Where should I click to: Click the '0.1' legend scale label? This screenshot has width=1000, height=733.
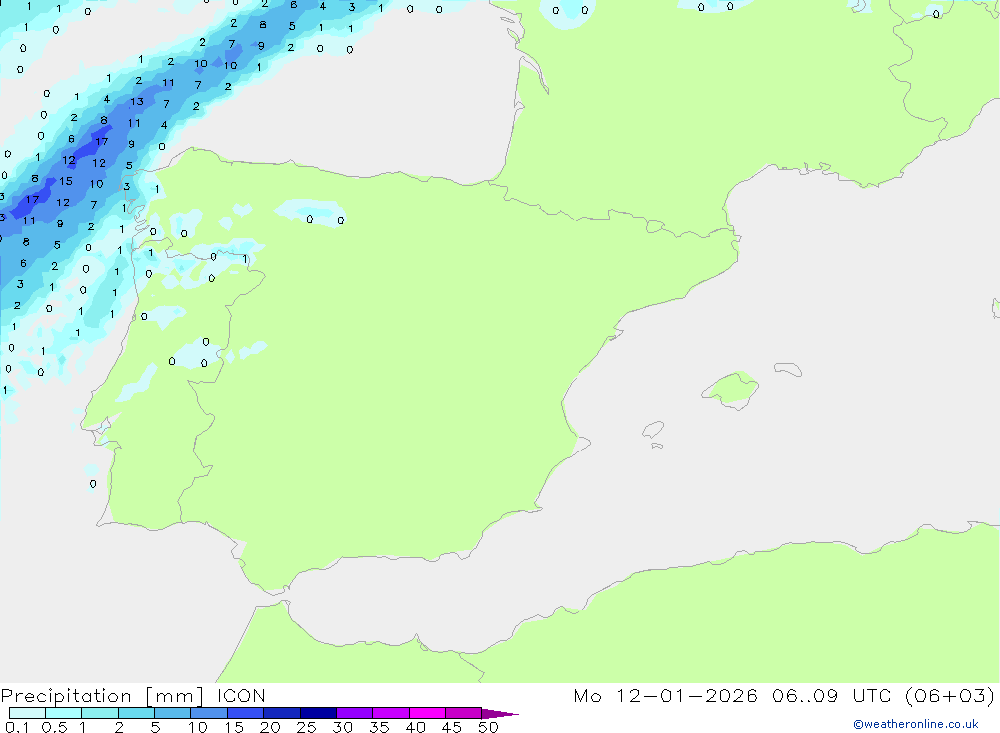tap(17, 727)
